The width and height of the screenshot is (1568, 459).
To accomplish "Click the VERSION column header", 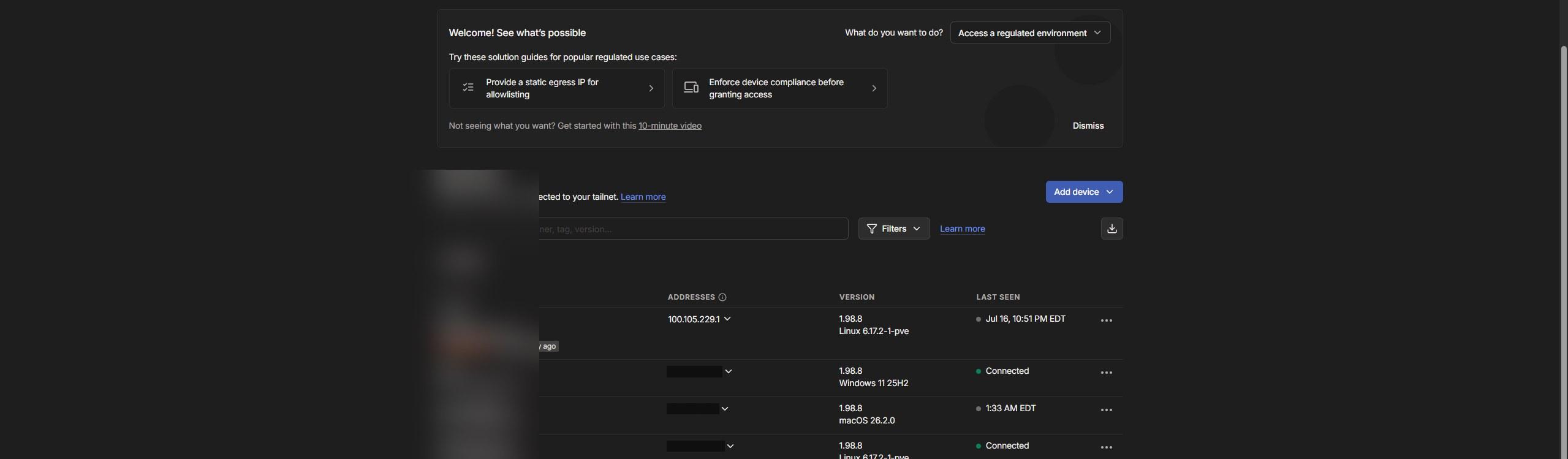I will 856,297.
